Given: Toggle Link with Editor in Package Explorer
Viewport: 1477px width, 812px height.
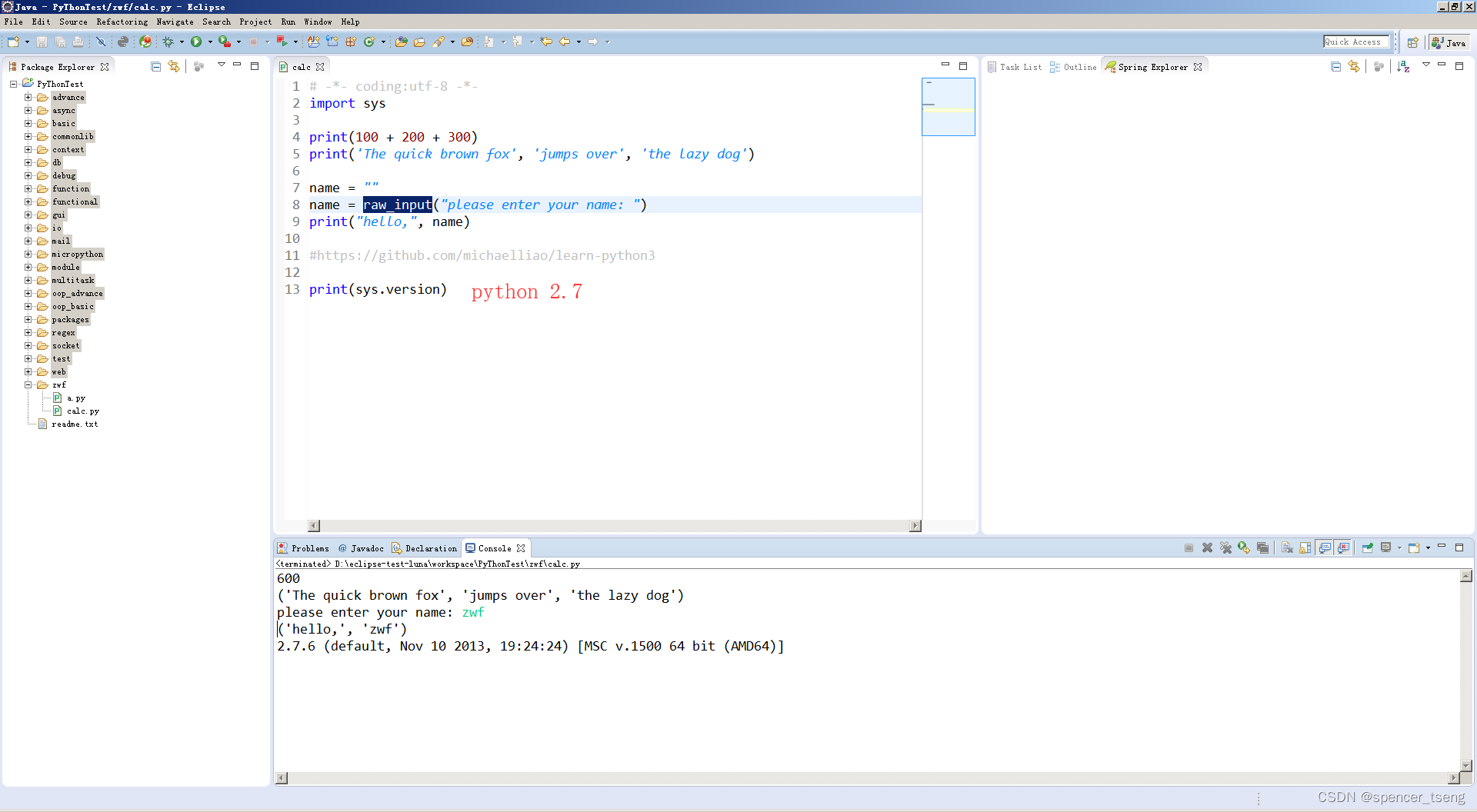Looking at the screenshot, I should (x=174, y=67).
